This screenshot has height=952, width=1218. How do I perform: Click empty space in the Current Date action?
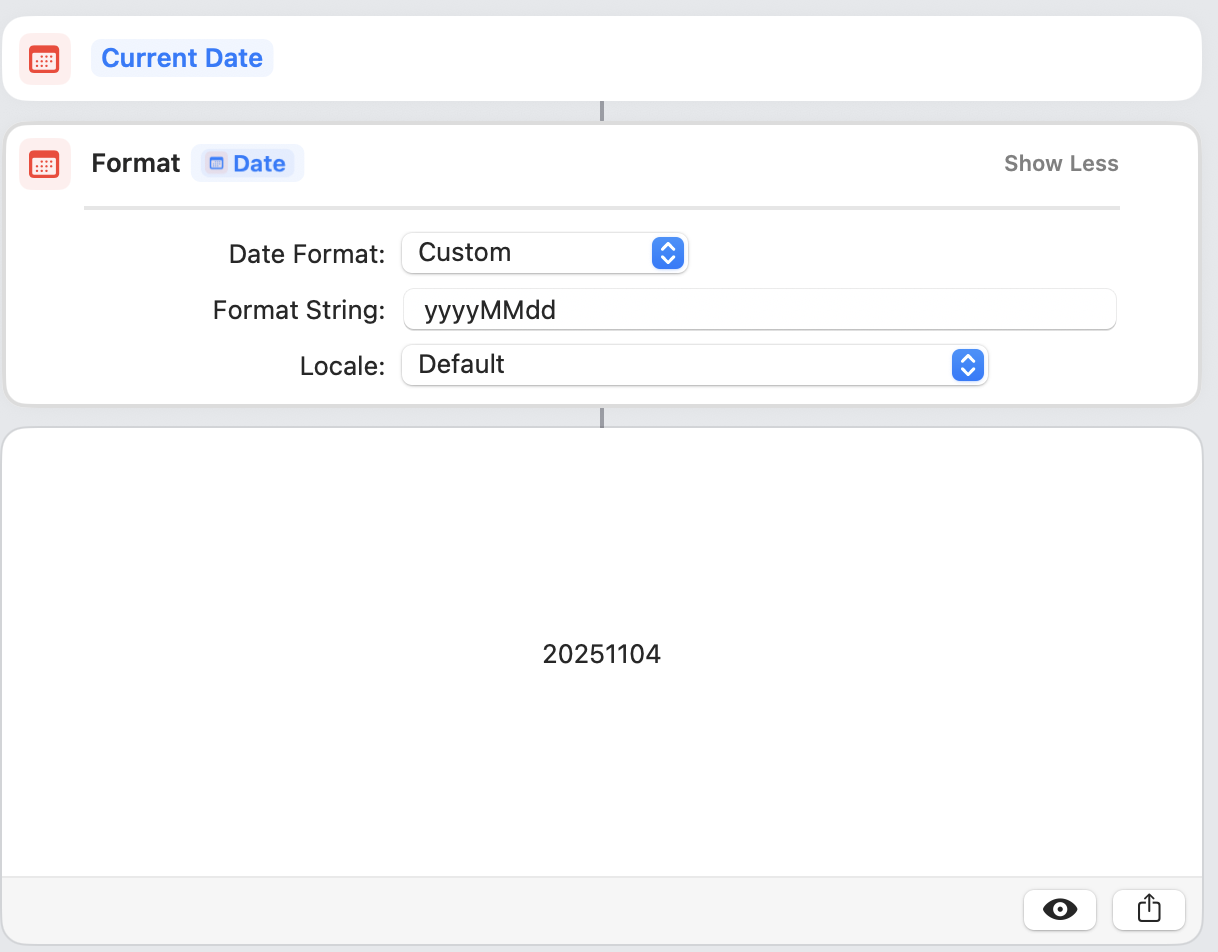[x=700, y=58]
